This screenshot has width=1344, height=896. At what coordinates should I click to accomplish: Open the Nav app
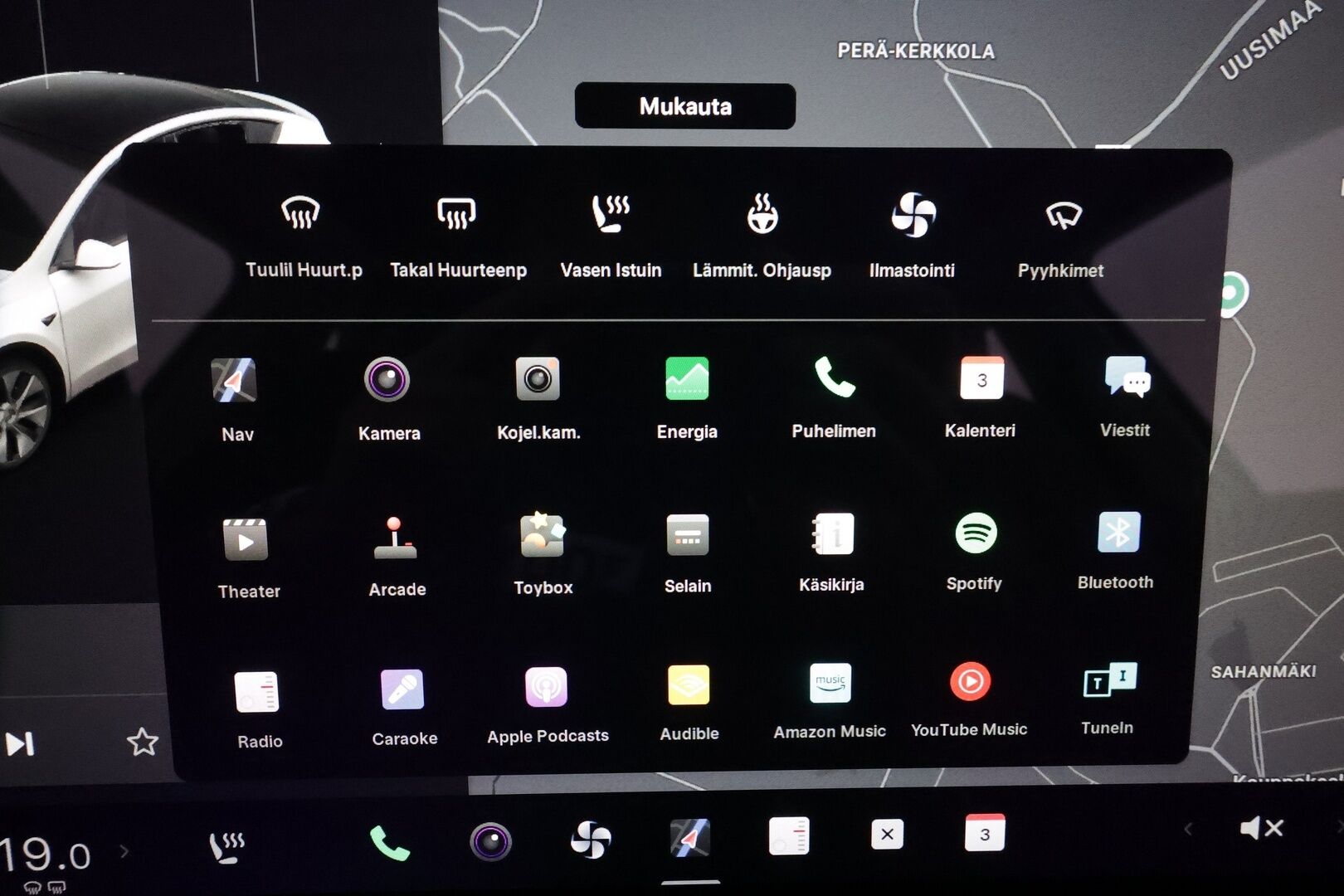click(234, 381)
